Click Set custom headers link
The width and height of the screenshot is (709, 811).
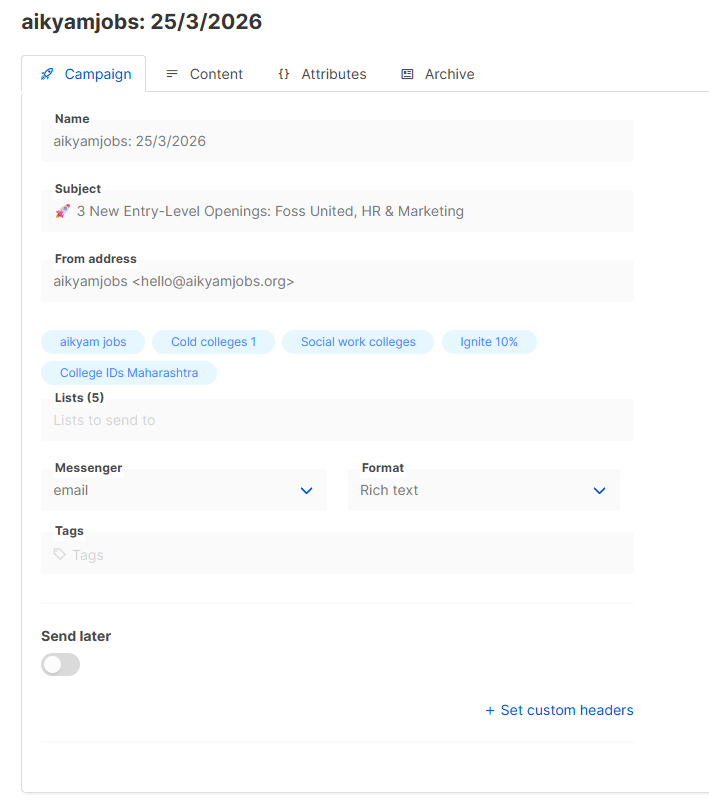559,710
